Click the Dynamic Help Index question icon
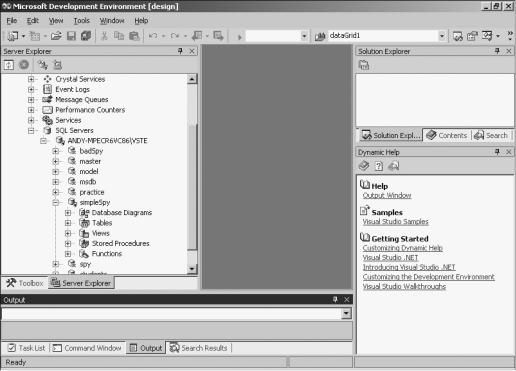 pyautogui.click(x=379, y=166)
